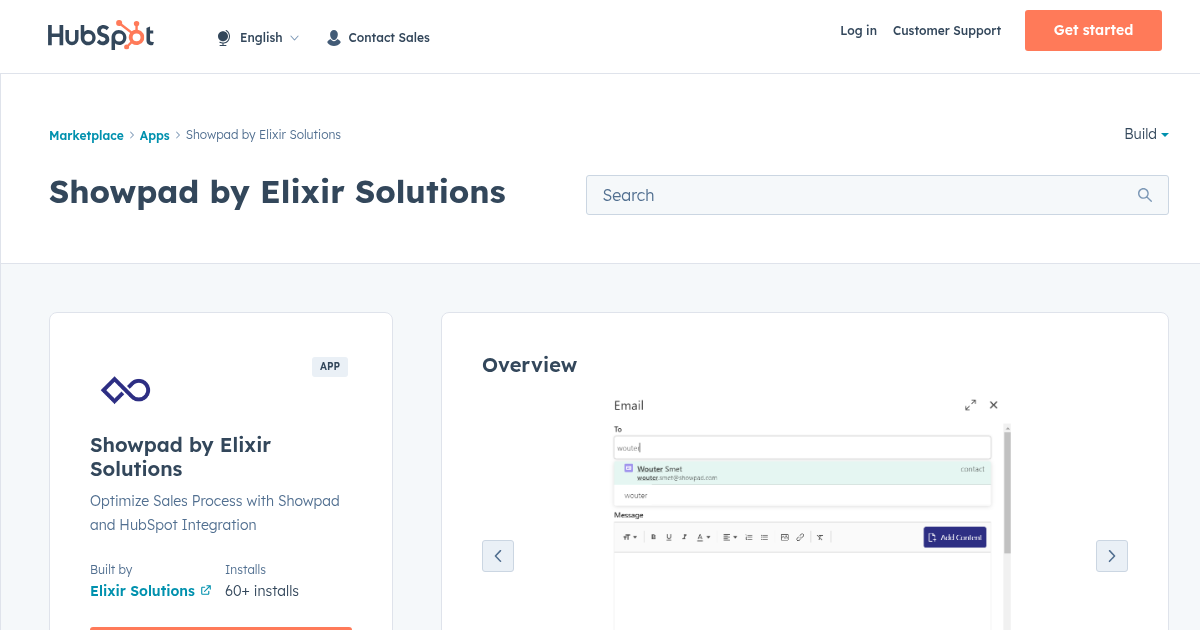The height and width of the screenshot is (630, 1200).
Task: Open the English language selector
Action: point(261,37)
